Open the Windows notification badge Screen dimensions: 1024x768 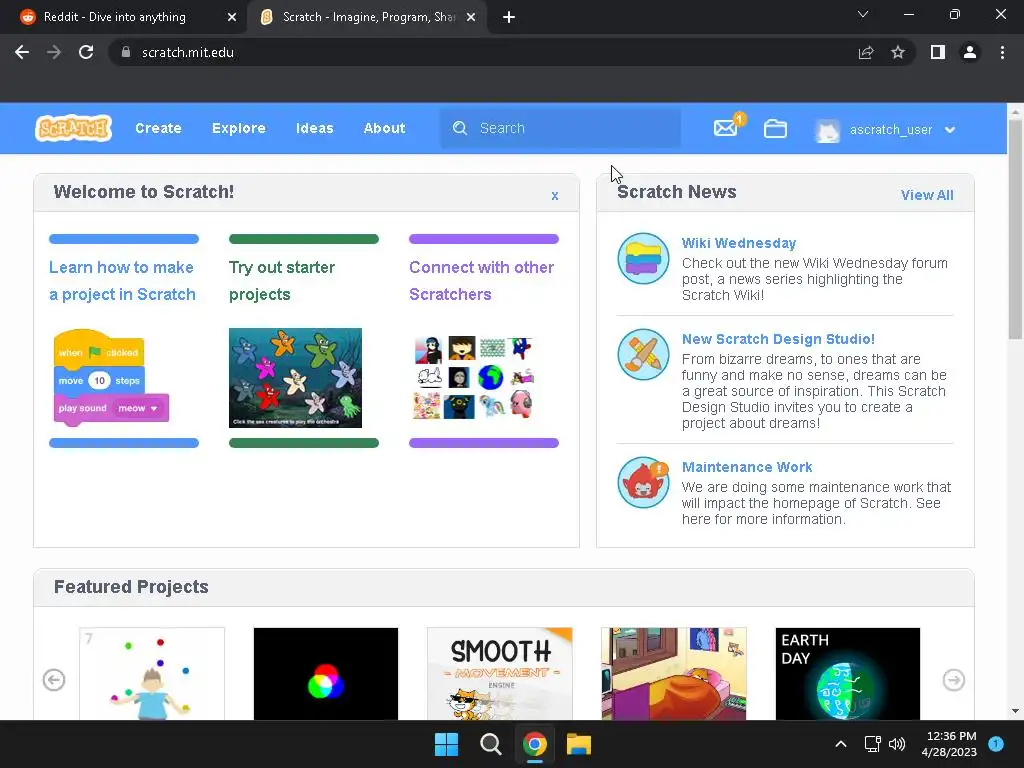pos(996,743)
